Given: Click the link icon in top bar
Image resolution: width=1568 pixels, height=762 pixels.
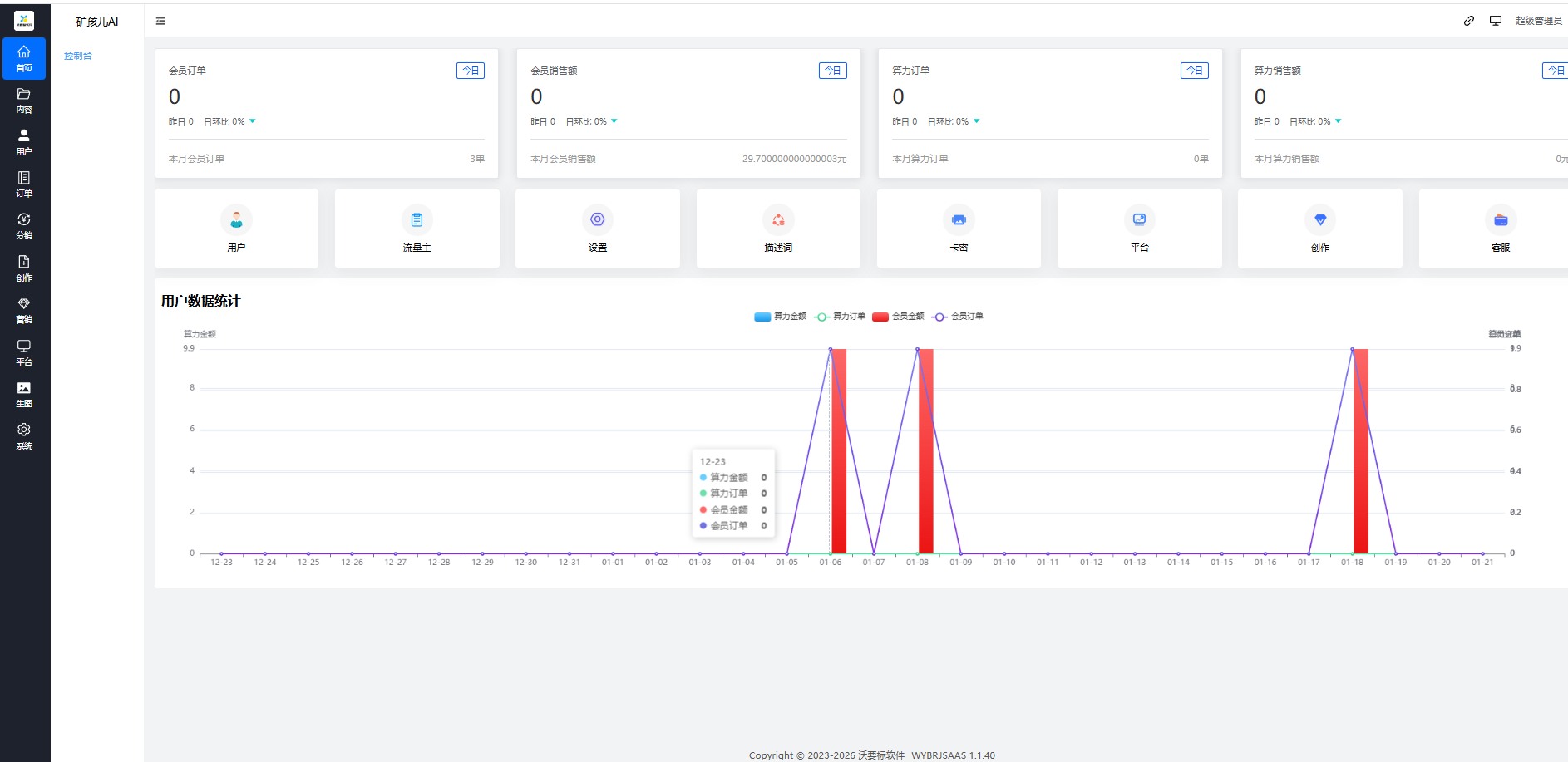Looking at the screenshot, I should click(1469, 21).
